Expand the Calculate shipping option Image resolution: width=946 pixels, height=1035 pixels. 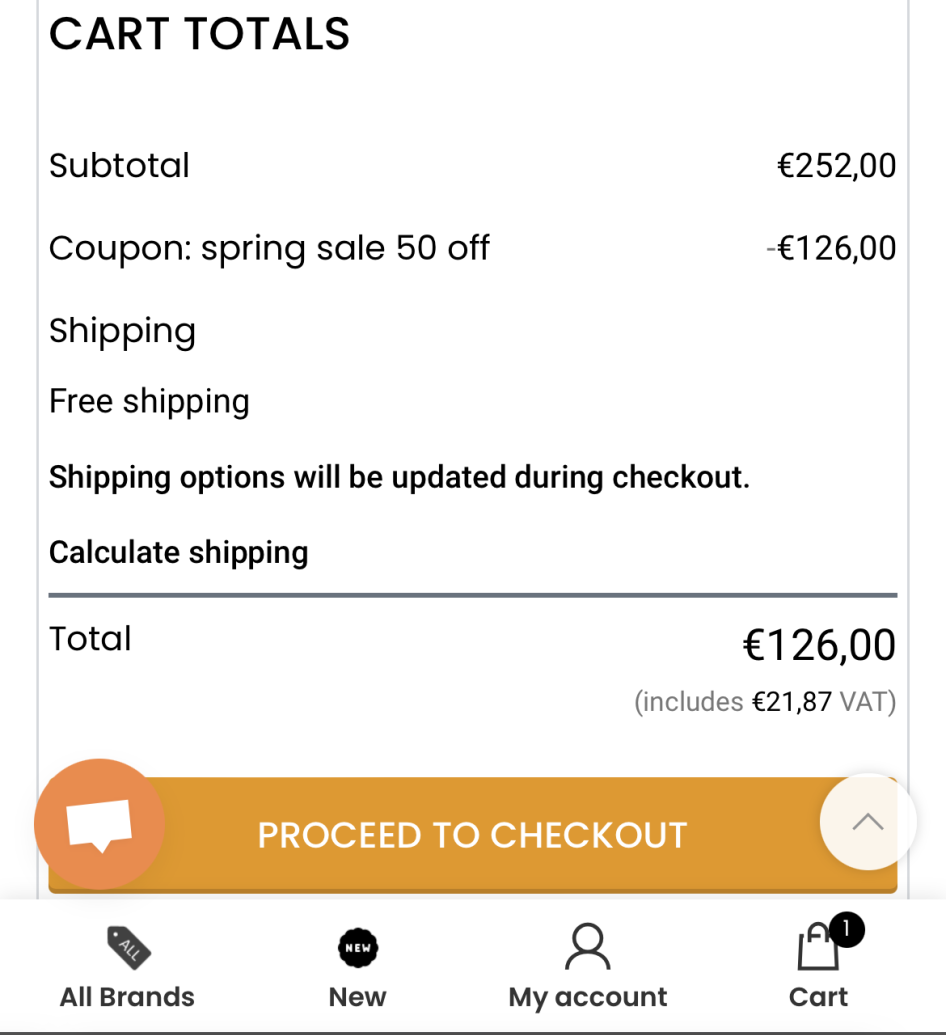(x=178, y=552)
